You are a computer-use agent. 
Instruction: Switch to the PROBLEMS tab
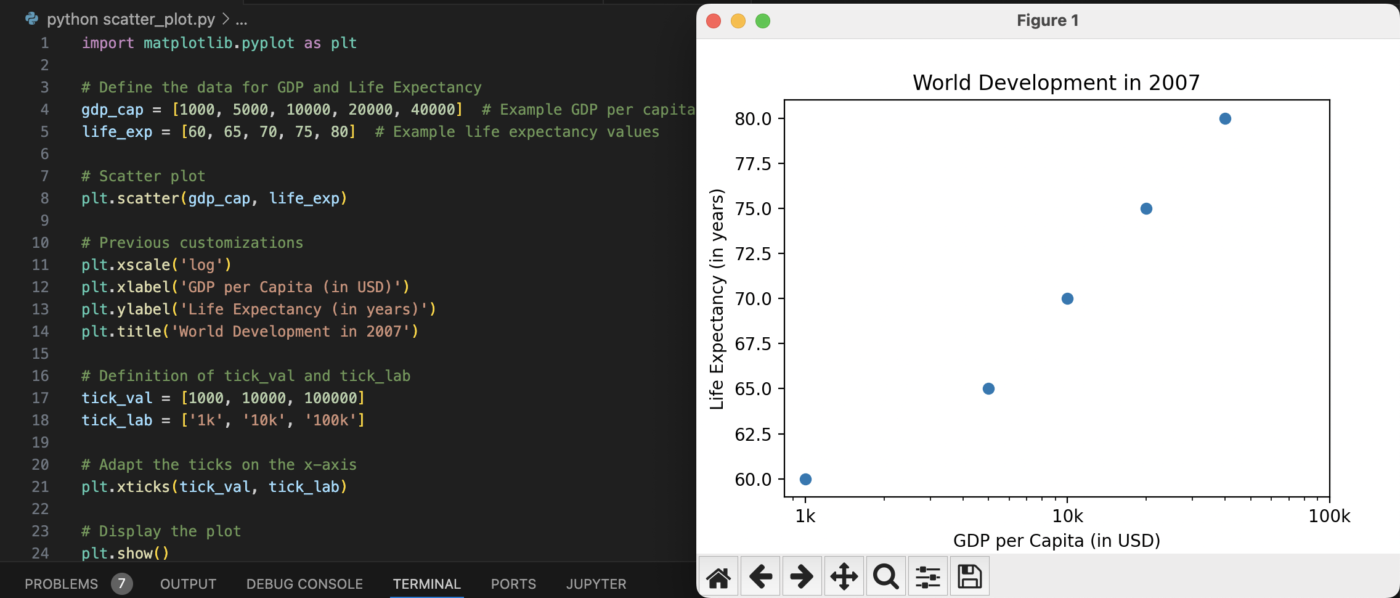[61, 584]
